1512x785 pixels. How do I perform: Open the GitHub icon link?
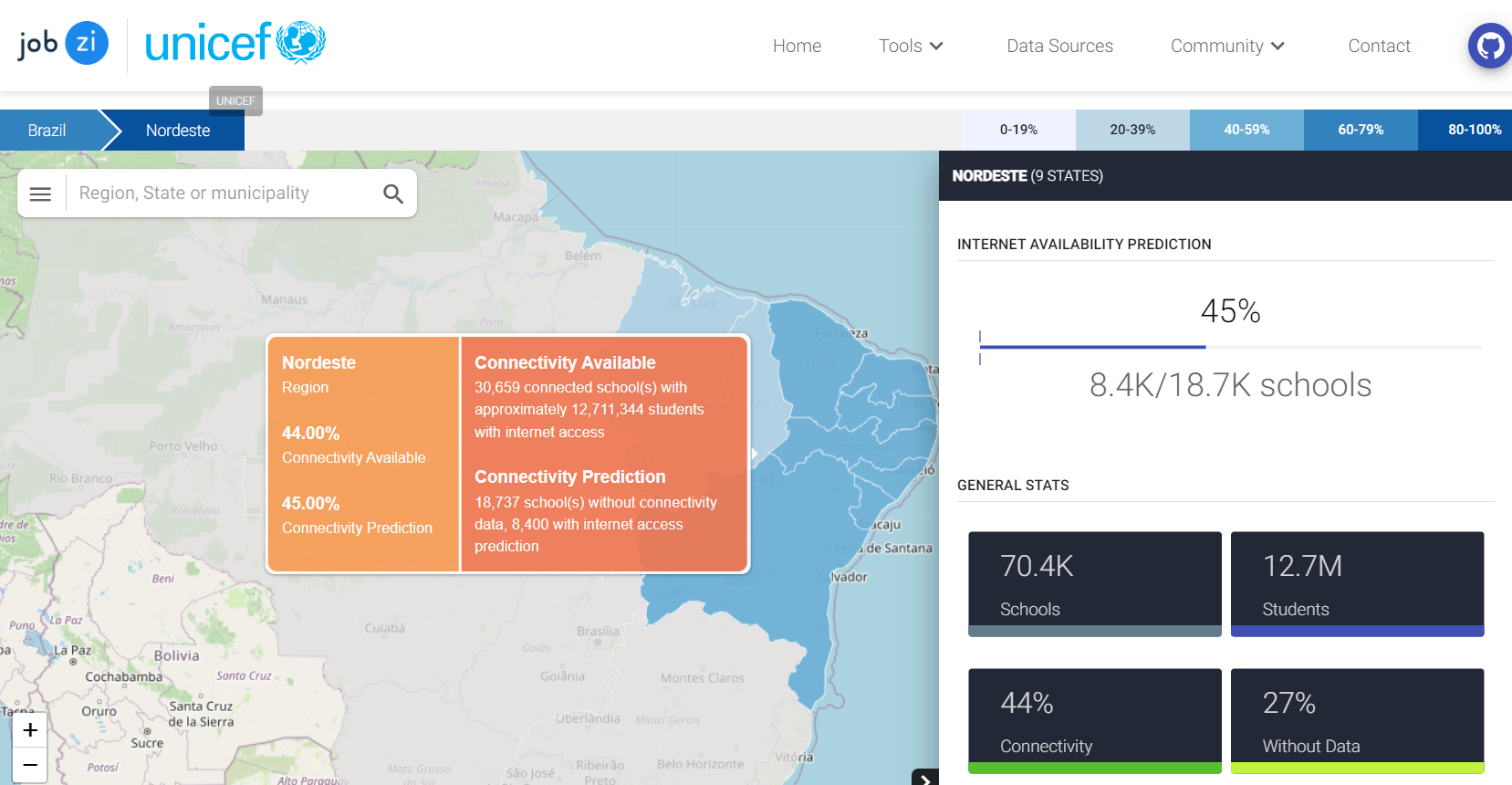coord(1490,46)
